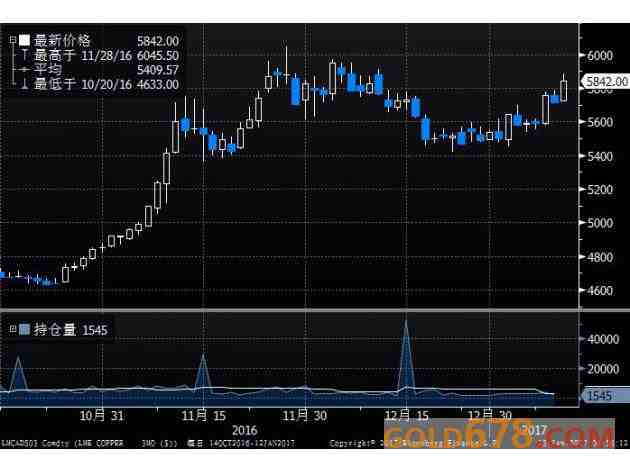Viewport: 630px width, 473px height.
Task: Collapse the price legend expander box
Action: [x=13, y=40]
